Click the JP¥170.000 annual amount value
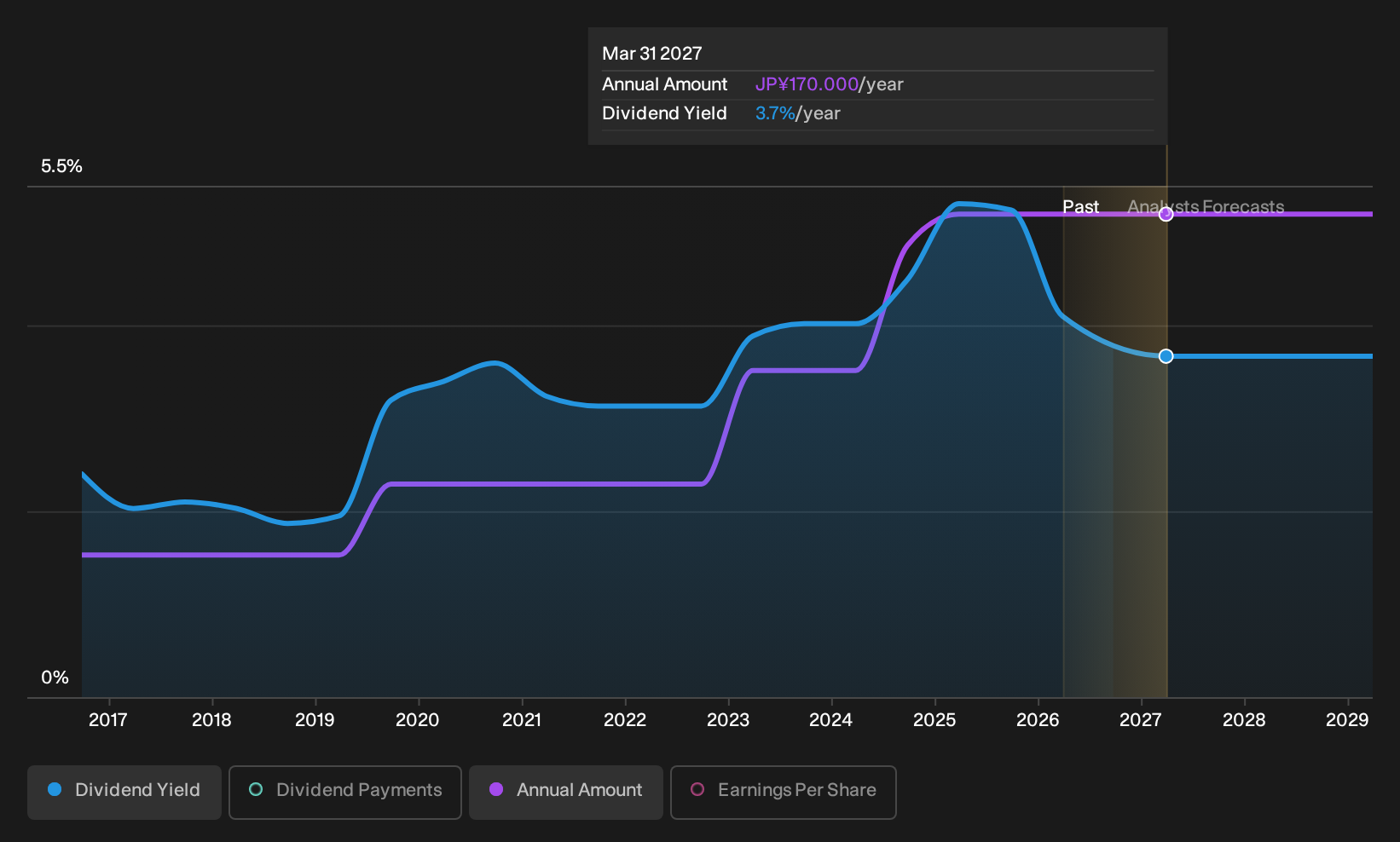Image resolution: width=1400 pixels, height=842 pixels. (807, 84)
